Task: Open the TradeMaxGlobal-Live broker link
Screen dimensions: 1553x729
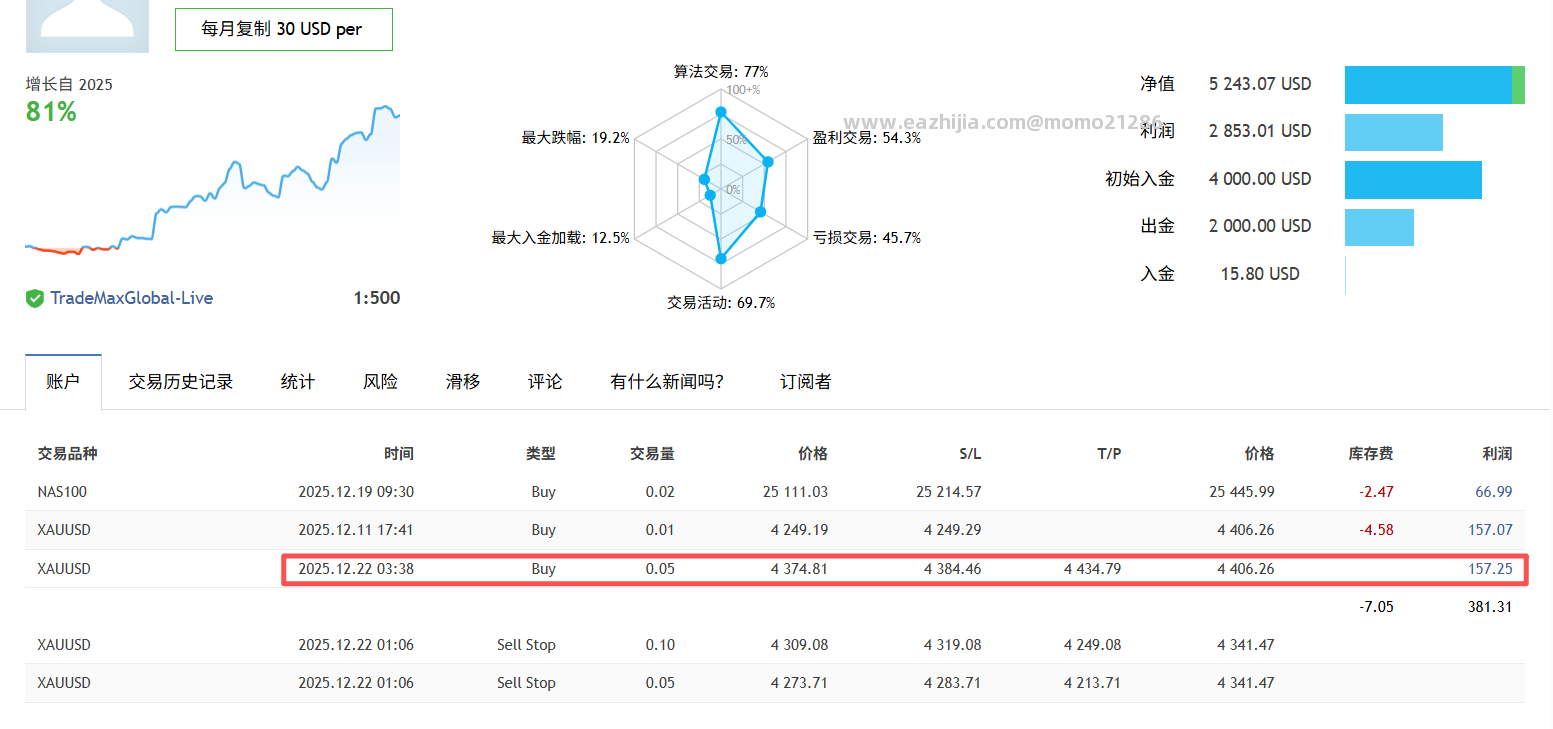Action: pos(131,298)
